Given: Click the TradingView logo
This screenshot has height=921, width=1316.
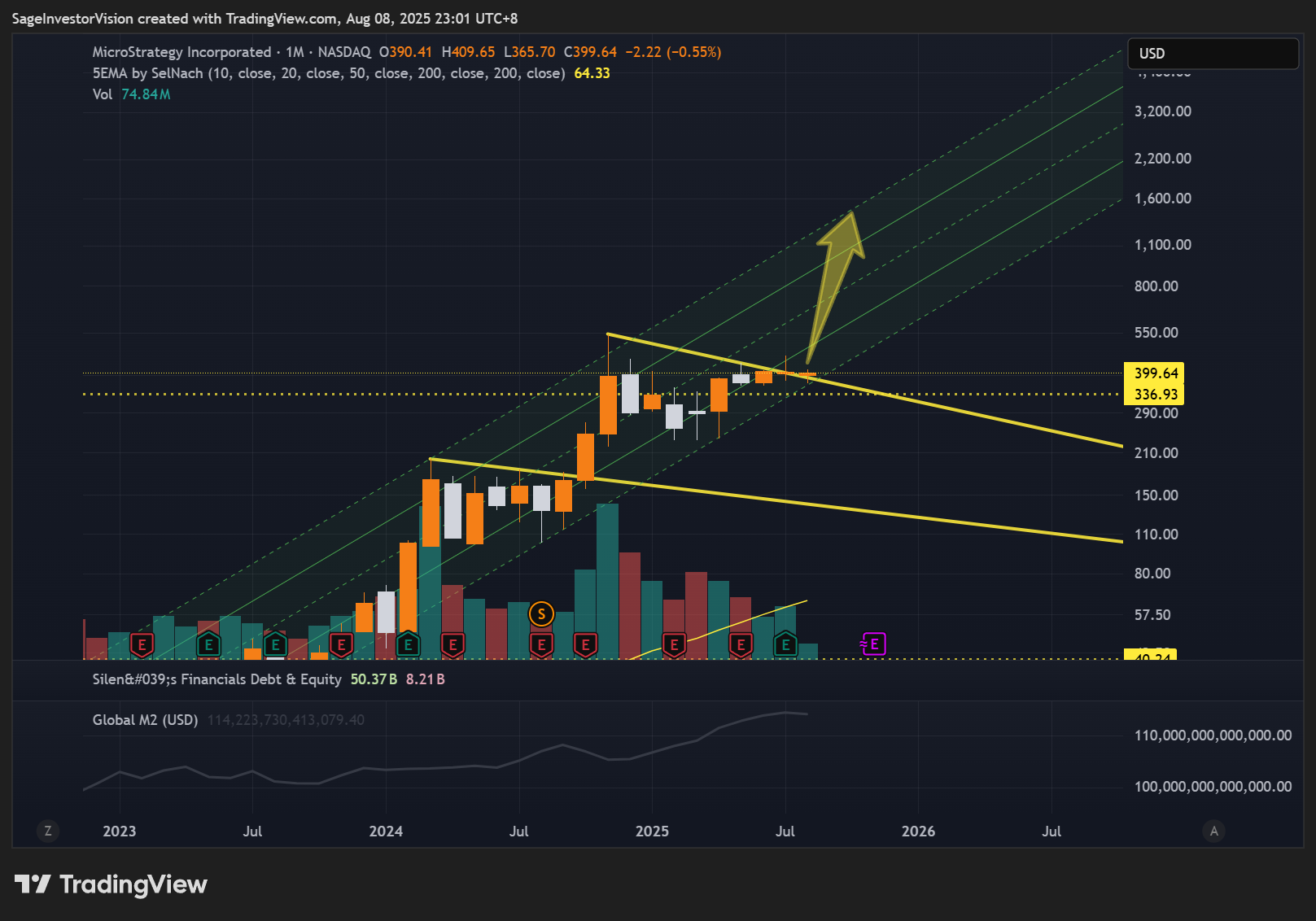Looking at the screenshot, I should tap(111, 884).
